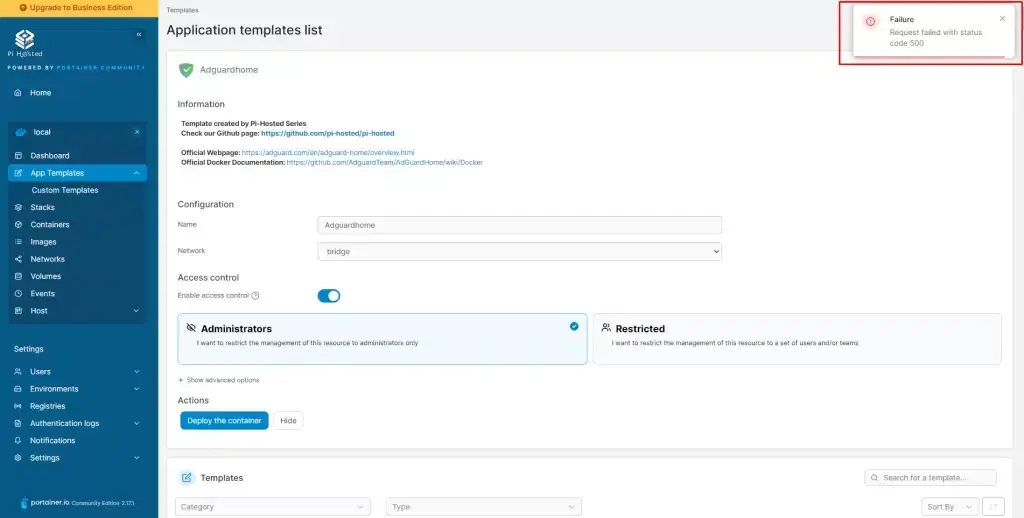Screen dimensions: 1024x518
Task: Click the Home icon in sidebar
Action: pos(18,93)
